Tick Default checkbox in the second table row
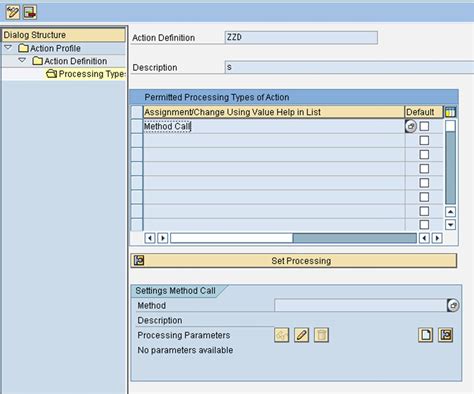This screenshot has height=394, width=474. (x=424, y=140)
